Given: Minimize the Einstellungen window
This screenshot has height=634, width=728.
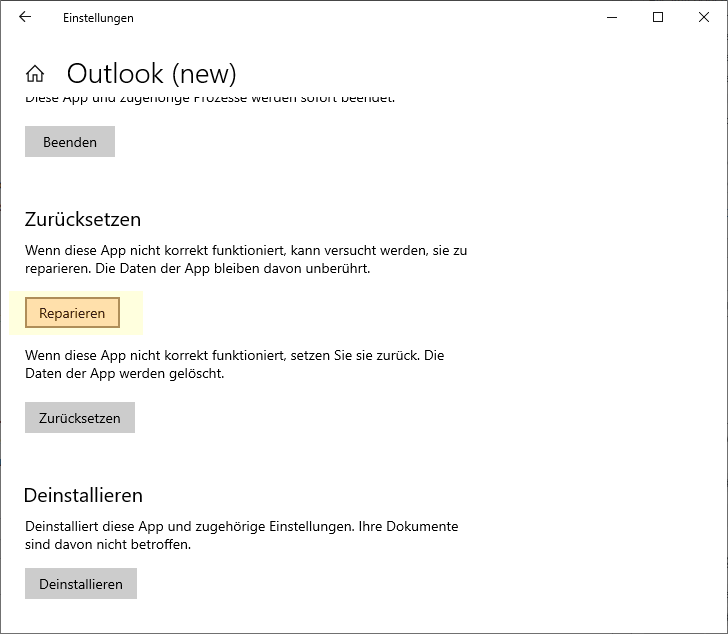Looking at the screenshot, I should (612, 17).
